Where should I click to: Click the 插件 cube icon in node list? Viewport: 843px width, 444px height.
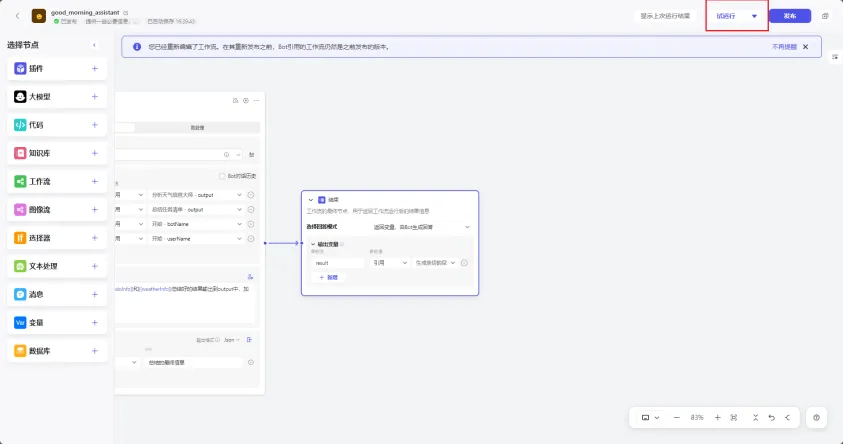(x=20, y=68)
